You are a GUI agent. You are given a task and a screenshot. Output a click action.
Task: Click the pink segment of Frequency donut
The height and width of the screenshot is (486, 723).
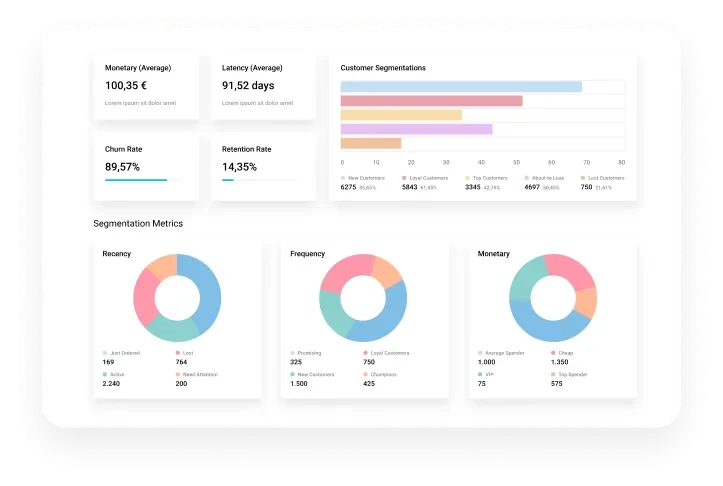click(344, 272)
